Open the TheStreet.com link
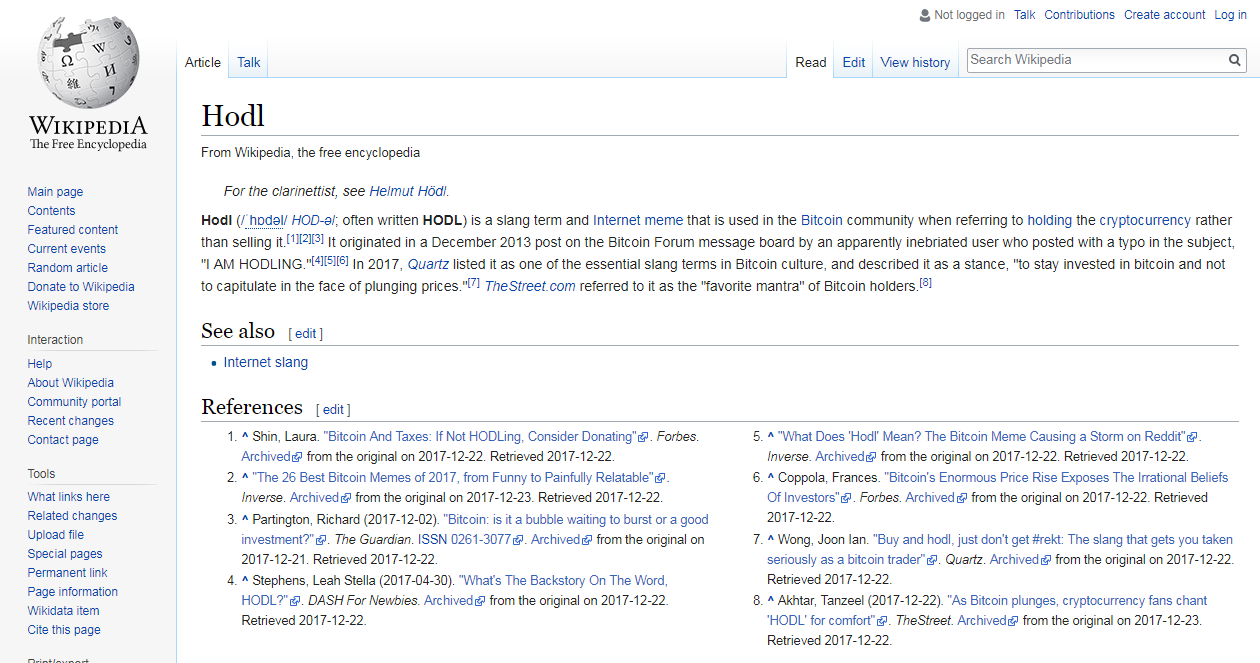The width and height of the screenshot is (1260, 663). [x=530, y=286]
